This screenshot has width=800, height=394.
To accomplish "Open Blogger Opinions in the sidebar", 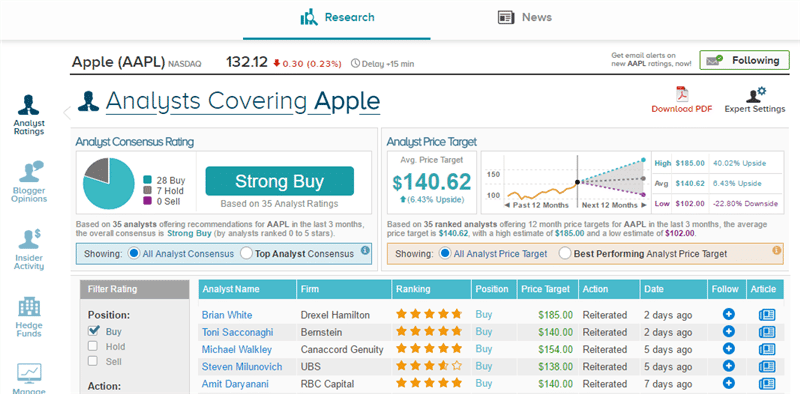I will click(29, 182).
